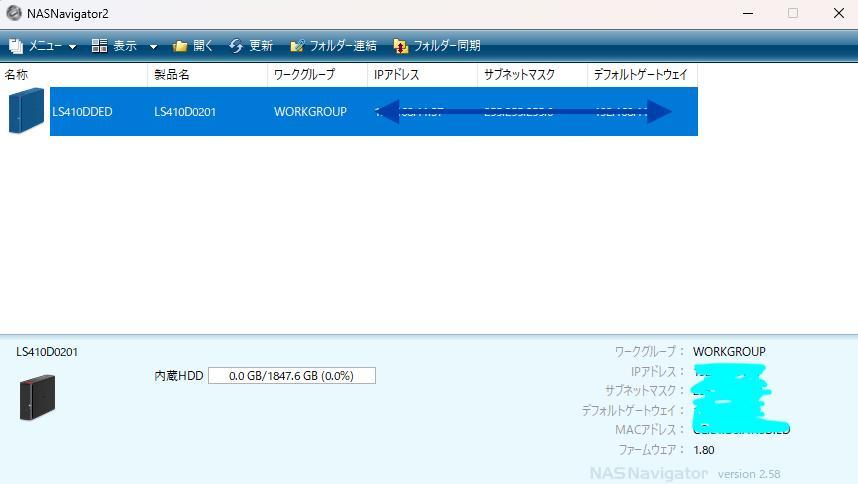Click the MACアドレス label
This screenshot has height=484, width=858.
649,430
